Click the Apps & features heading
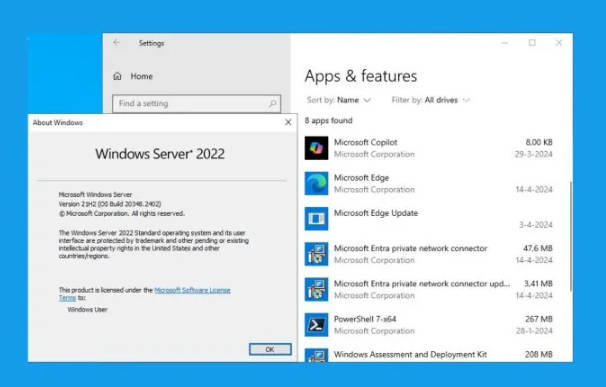This screenshot has width=606, height=387. pyautogui.click(x=361, y=76)
